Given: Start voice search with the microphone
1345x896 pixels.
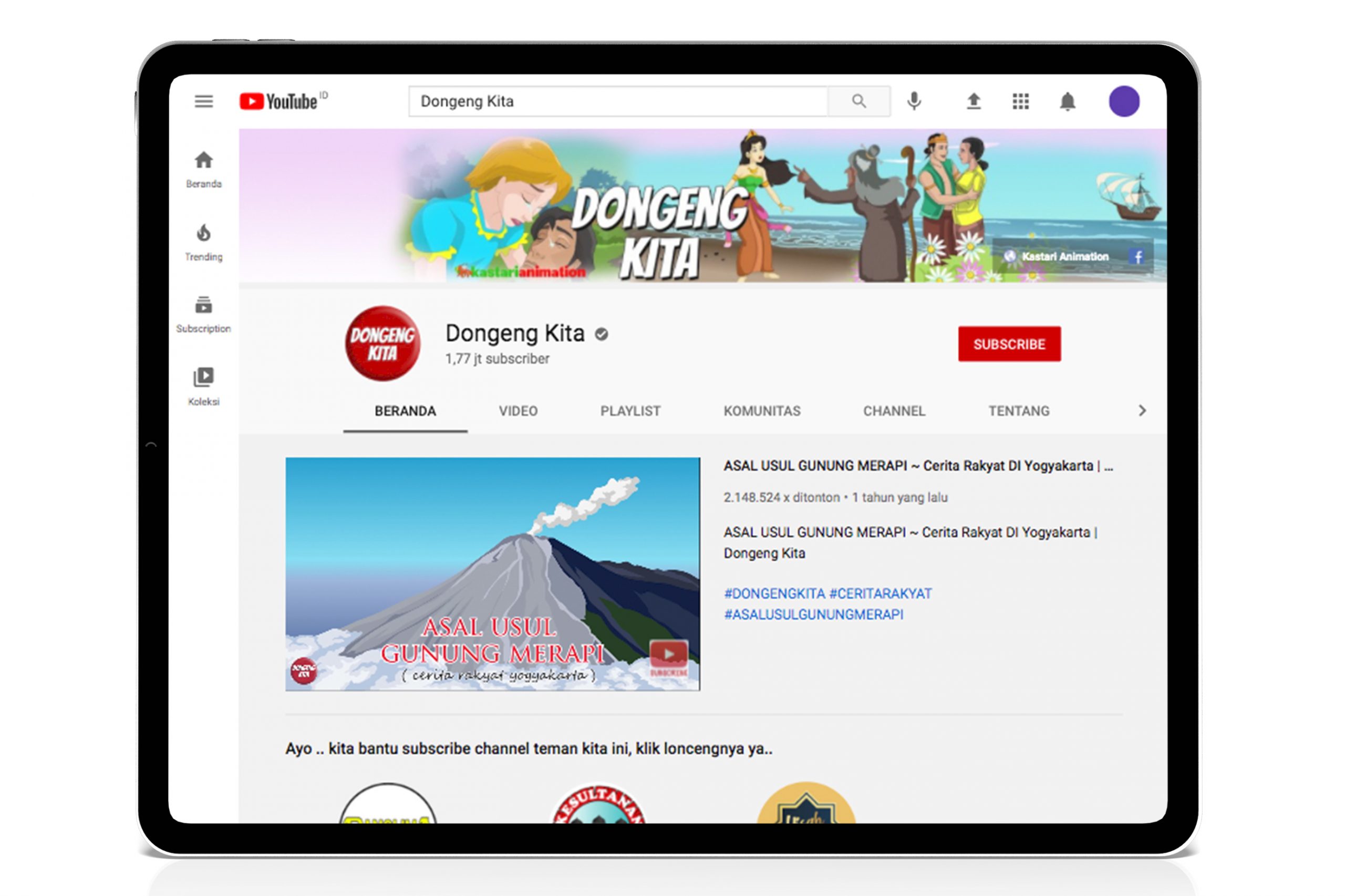Looking at the screenshot, I should [x=914, y=101].
